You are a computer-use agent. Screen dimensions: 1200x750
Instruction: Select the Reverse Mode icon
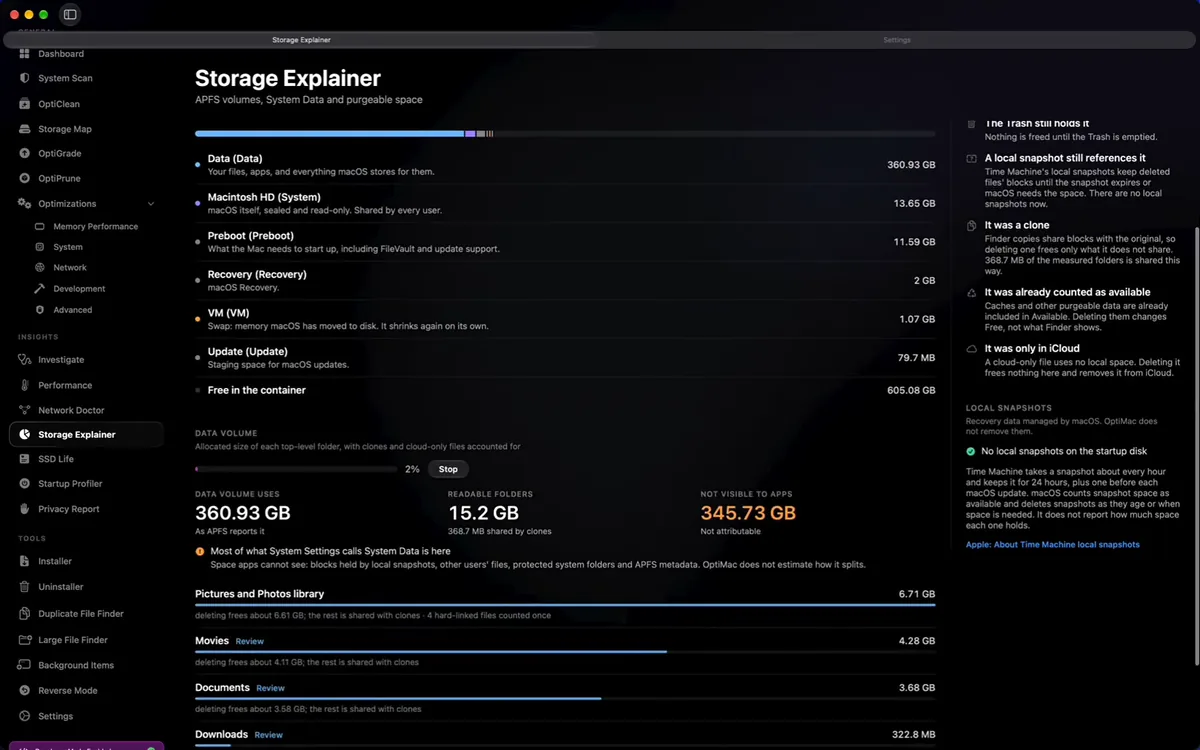pos(25,690)
